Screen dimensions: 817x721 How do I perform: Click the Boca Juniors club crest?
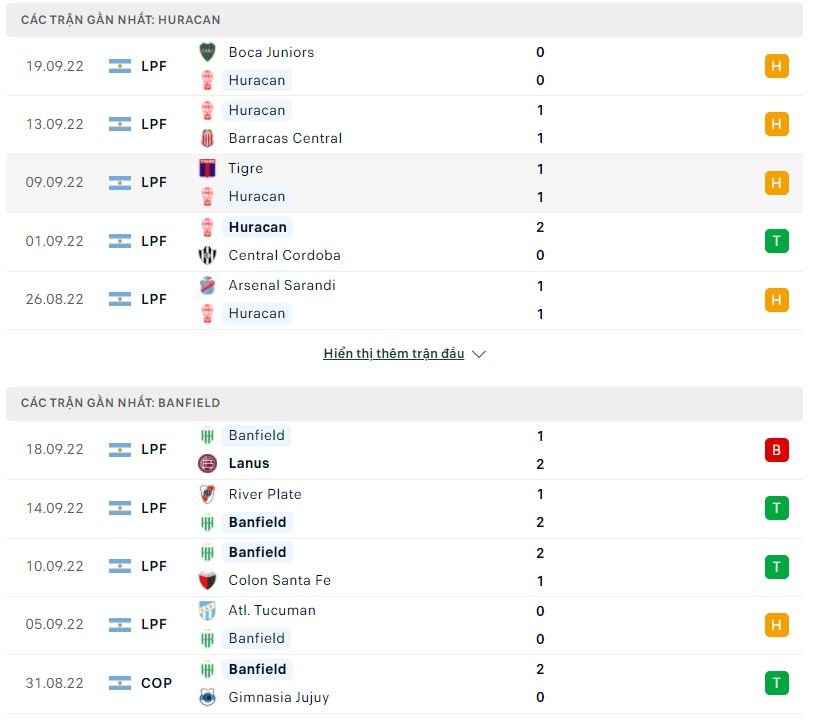click(207, 52)
